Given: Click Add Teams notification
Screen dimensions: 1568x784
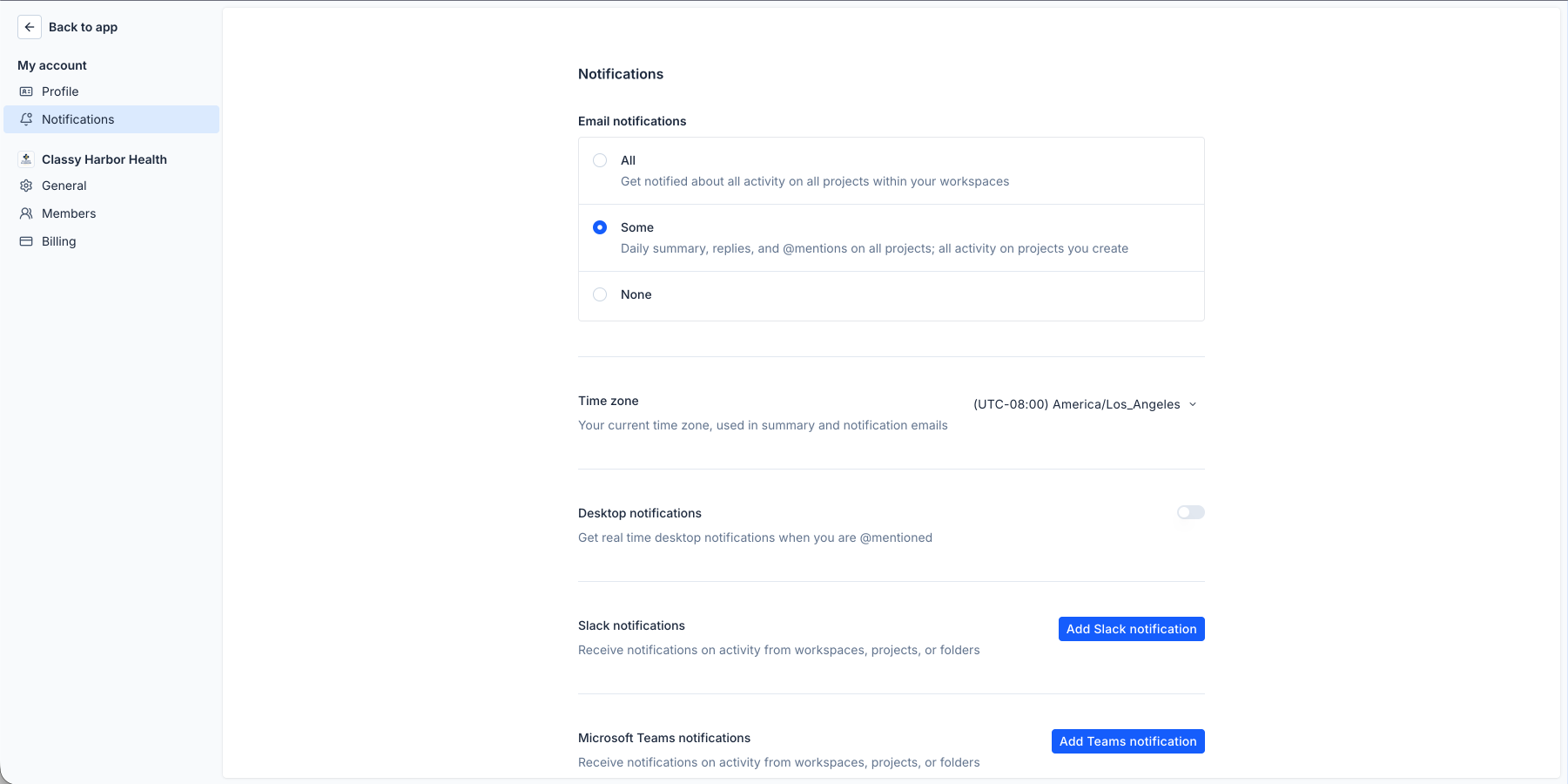Looking at the screenshot, I should (1127, 741).
